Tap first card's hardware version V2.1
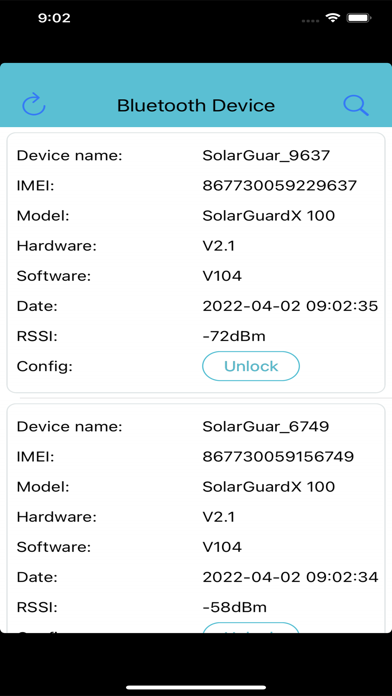The image size is (392, 696). coord(218,245)
